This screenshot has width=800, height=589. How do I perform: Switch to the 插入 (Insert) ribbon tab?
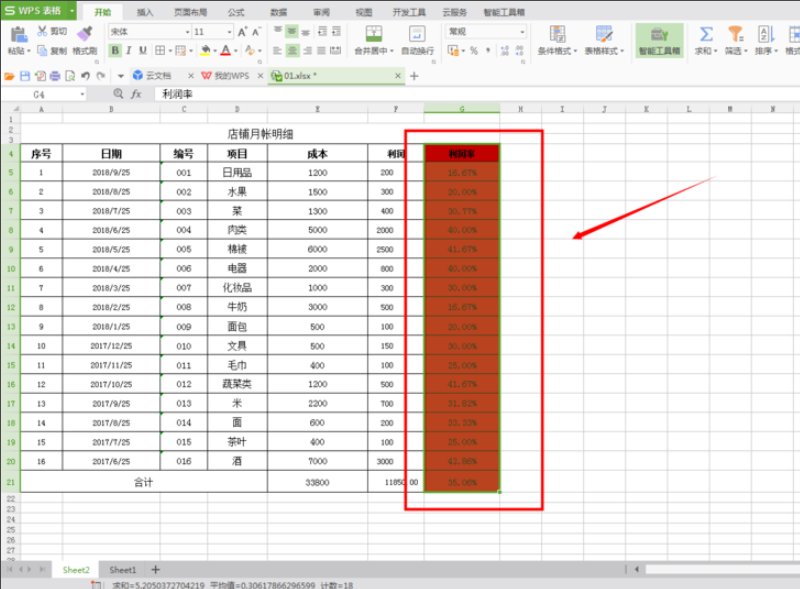(145, 12)
